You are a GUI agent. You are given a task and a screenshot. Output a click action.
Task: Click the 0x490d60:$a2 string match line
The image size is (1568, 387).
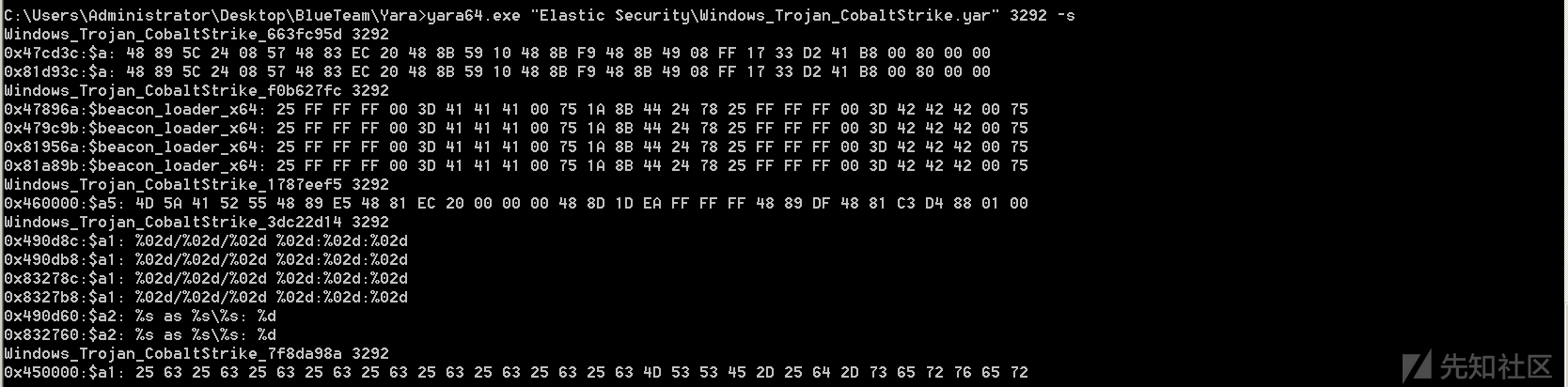[140, 316]
